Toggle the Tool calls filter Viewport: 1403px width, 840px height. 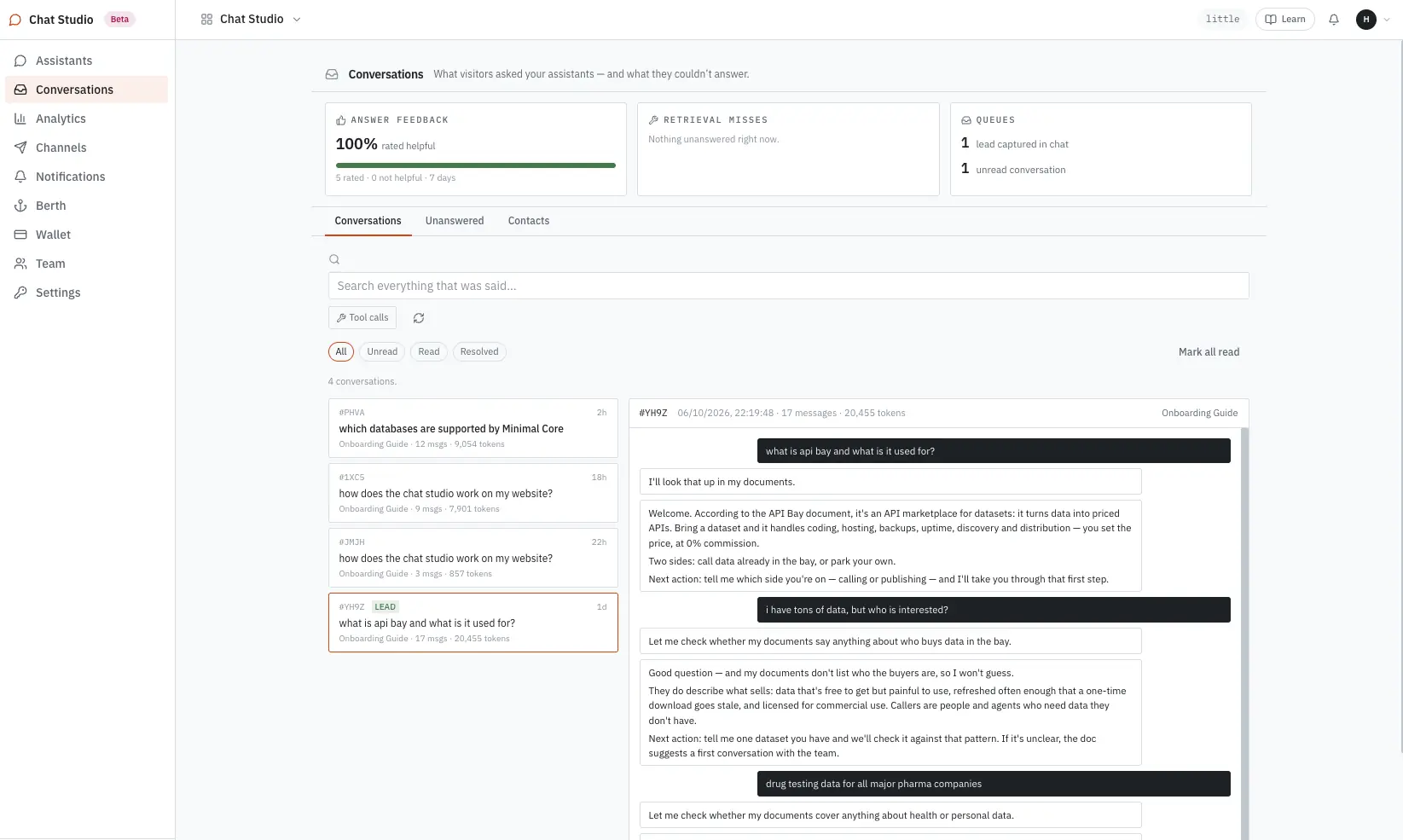coord(362,317)
